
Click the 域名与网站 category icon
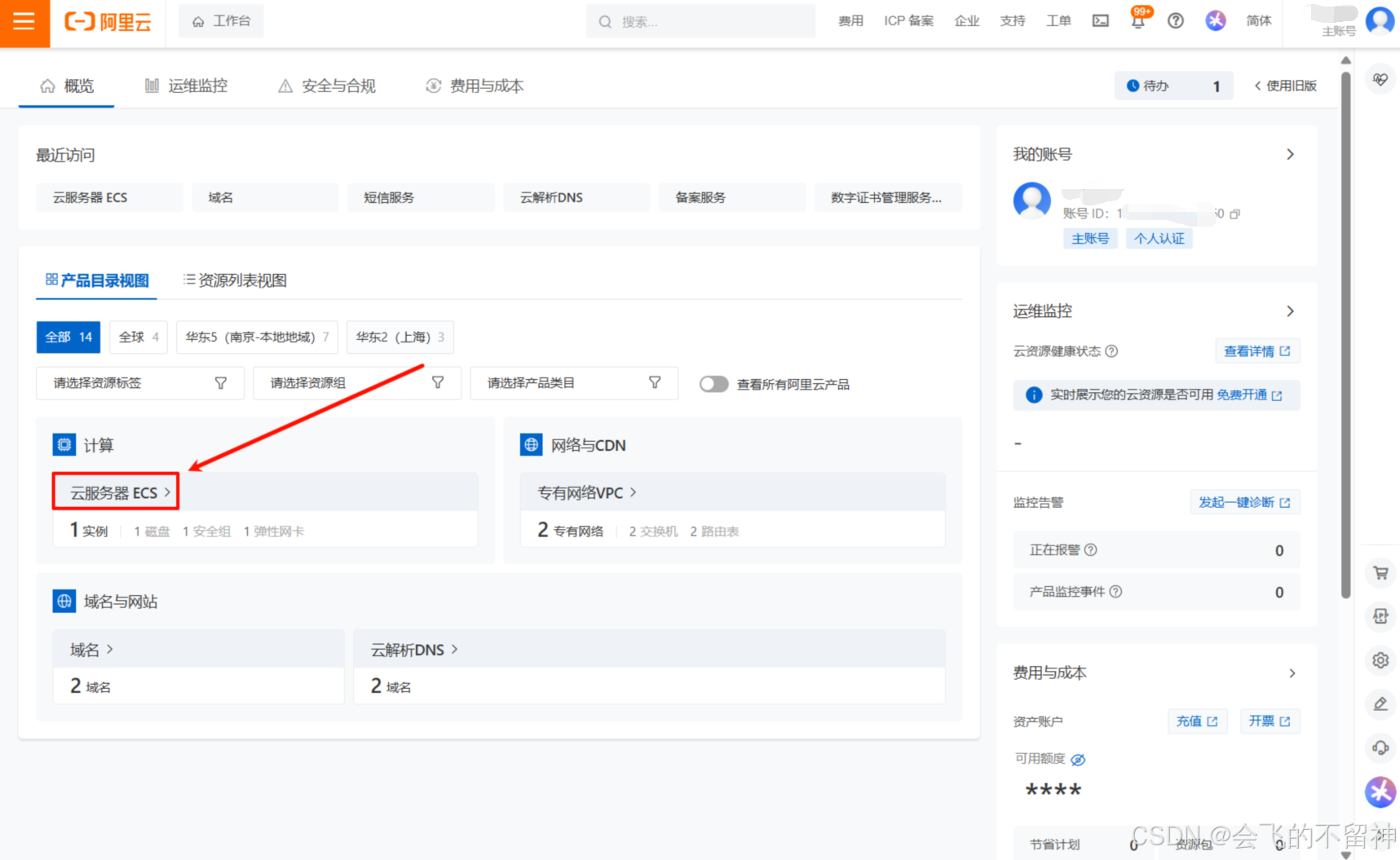64,602
